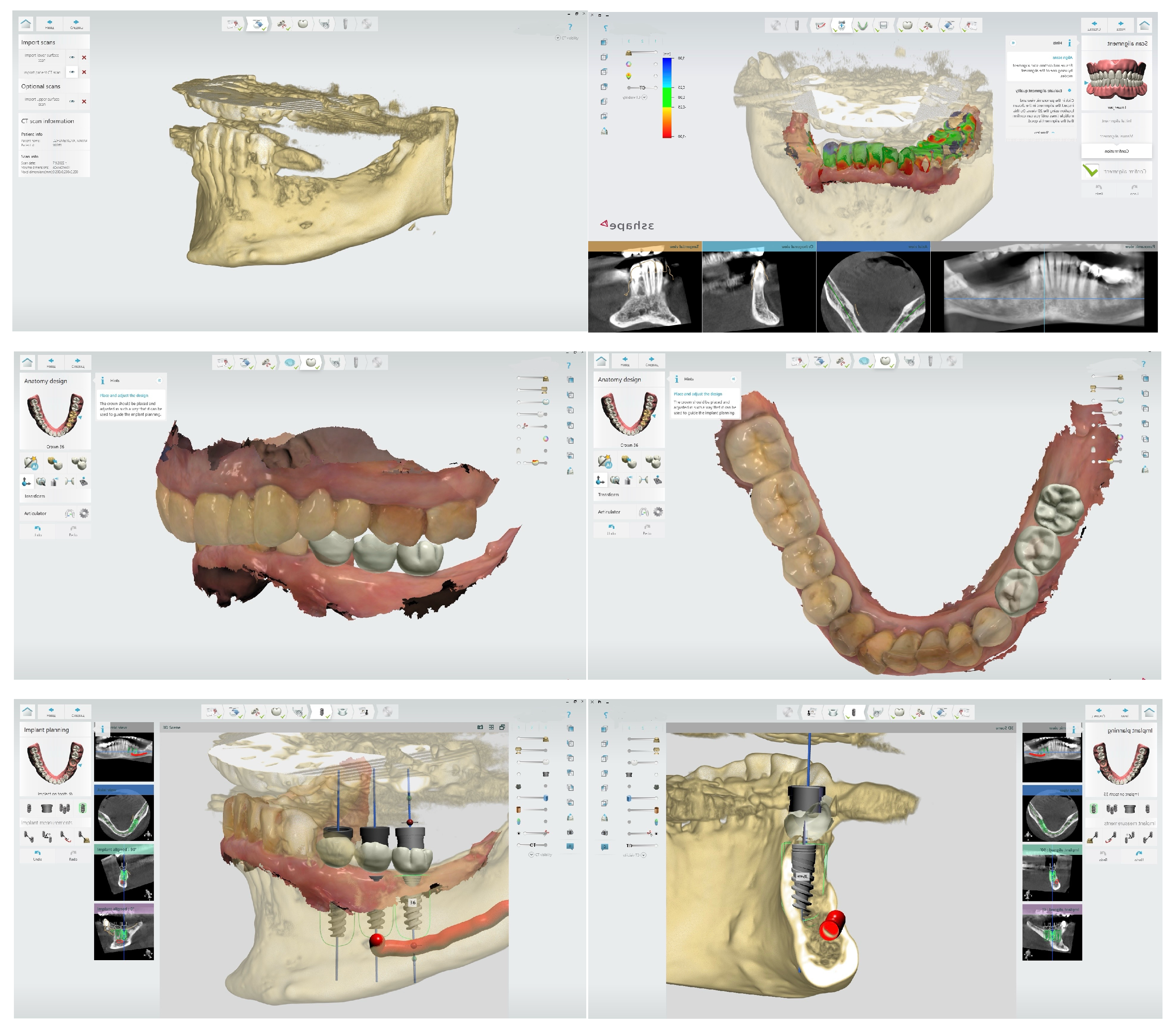Hide the optional upper surface scan
The width and height of the screenshot is (1176, 1030).
click(72, 101)
